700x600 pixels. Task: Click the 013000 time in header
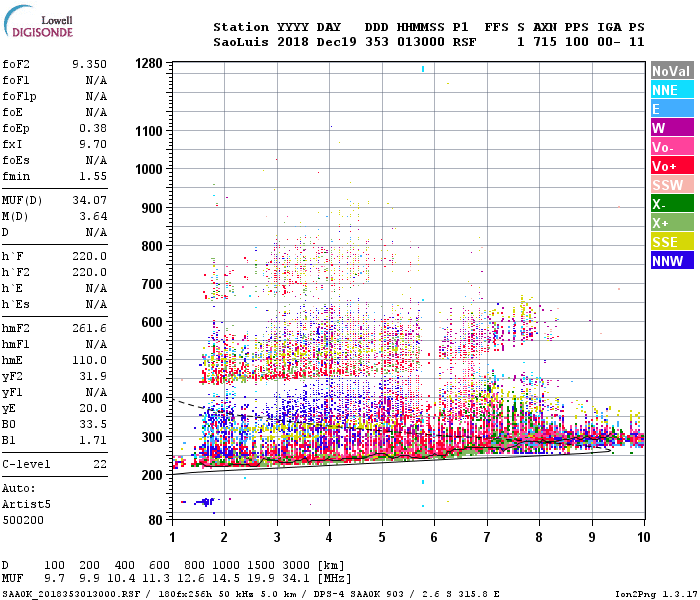[421, 42]
